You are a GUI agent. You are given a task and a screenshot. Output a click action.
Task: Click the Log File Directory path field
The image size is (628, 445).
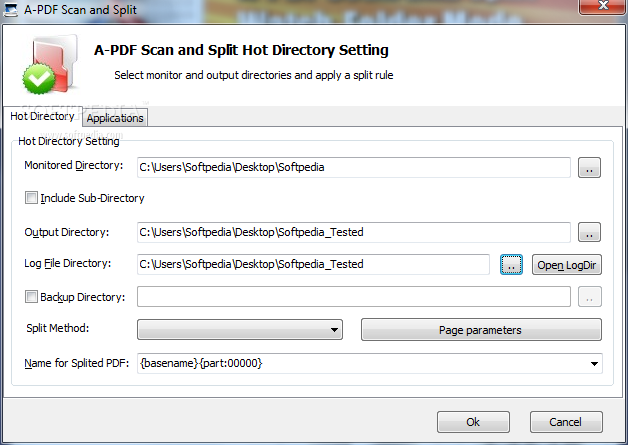pos(313,264)
